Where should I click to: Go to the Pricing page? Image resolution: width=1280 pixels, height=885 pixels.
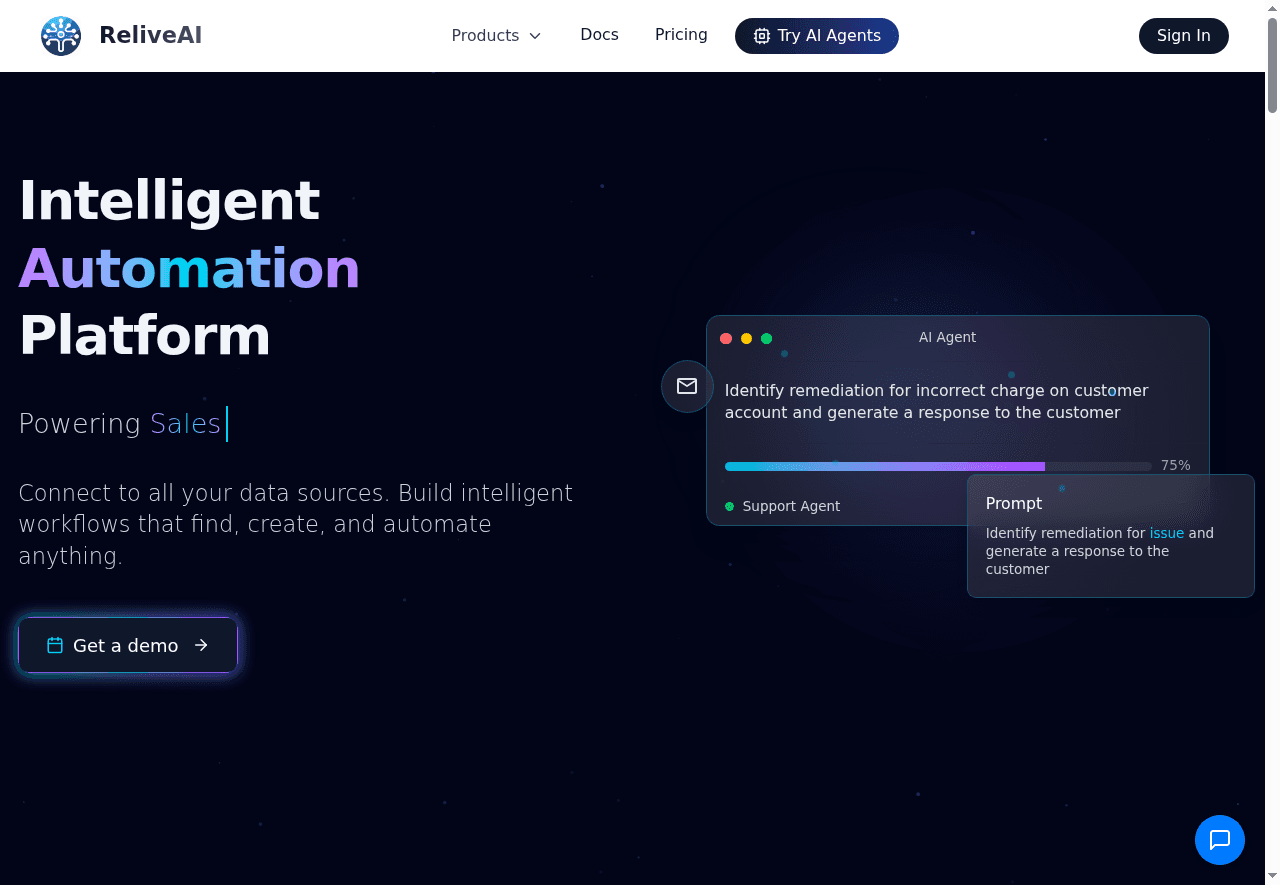pos(681,35)
